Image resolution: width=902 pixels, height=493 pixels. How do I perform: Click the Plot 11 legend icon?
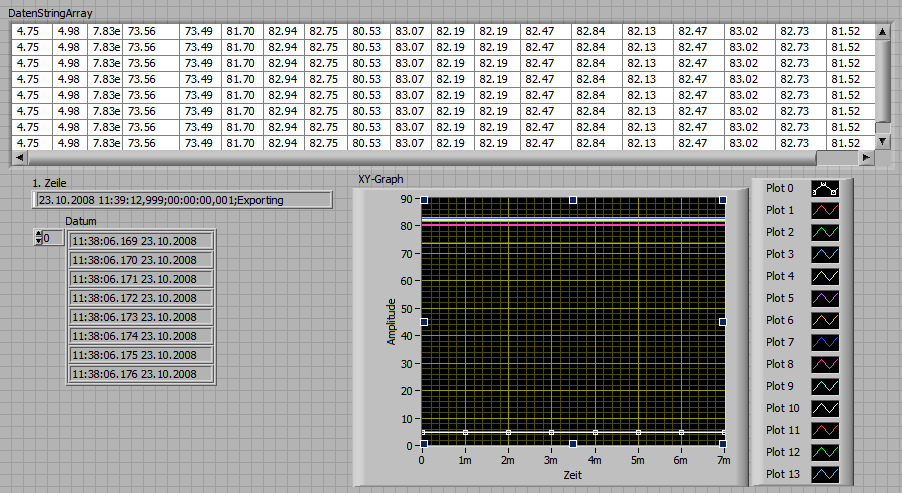(824, 430)
